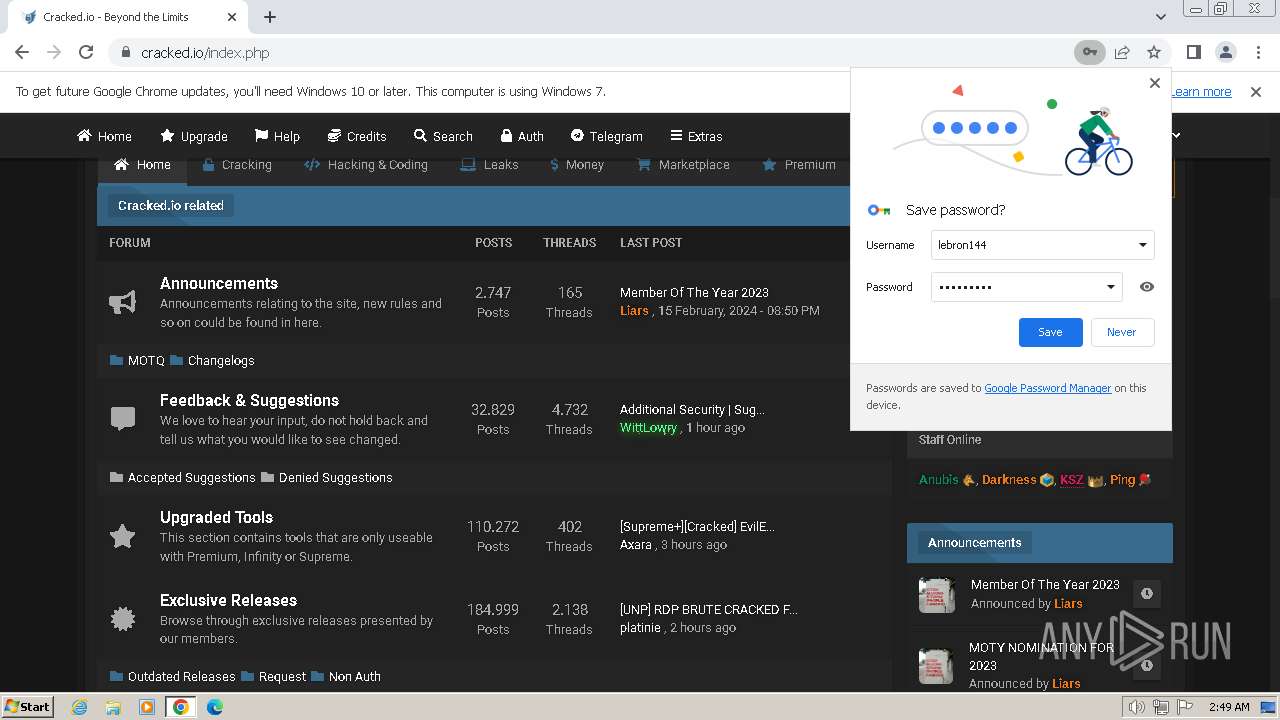Image resolution: width=1280 pixels, height=720 pixels.
Task: Open Telegram in top navigation
Action: click(606, 136)
